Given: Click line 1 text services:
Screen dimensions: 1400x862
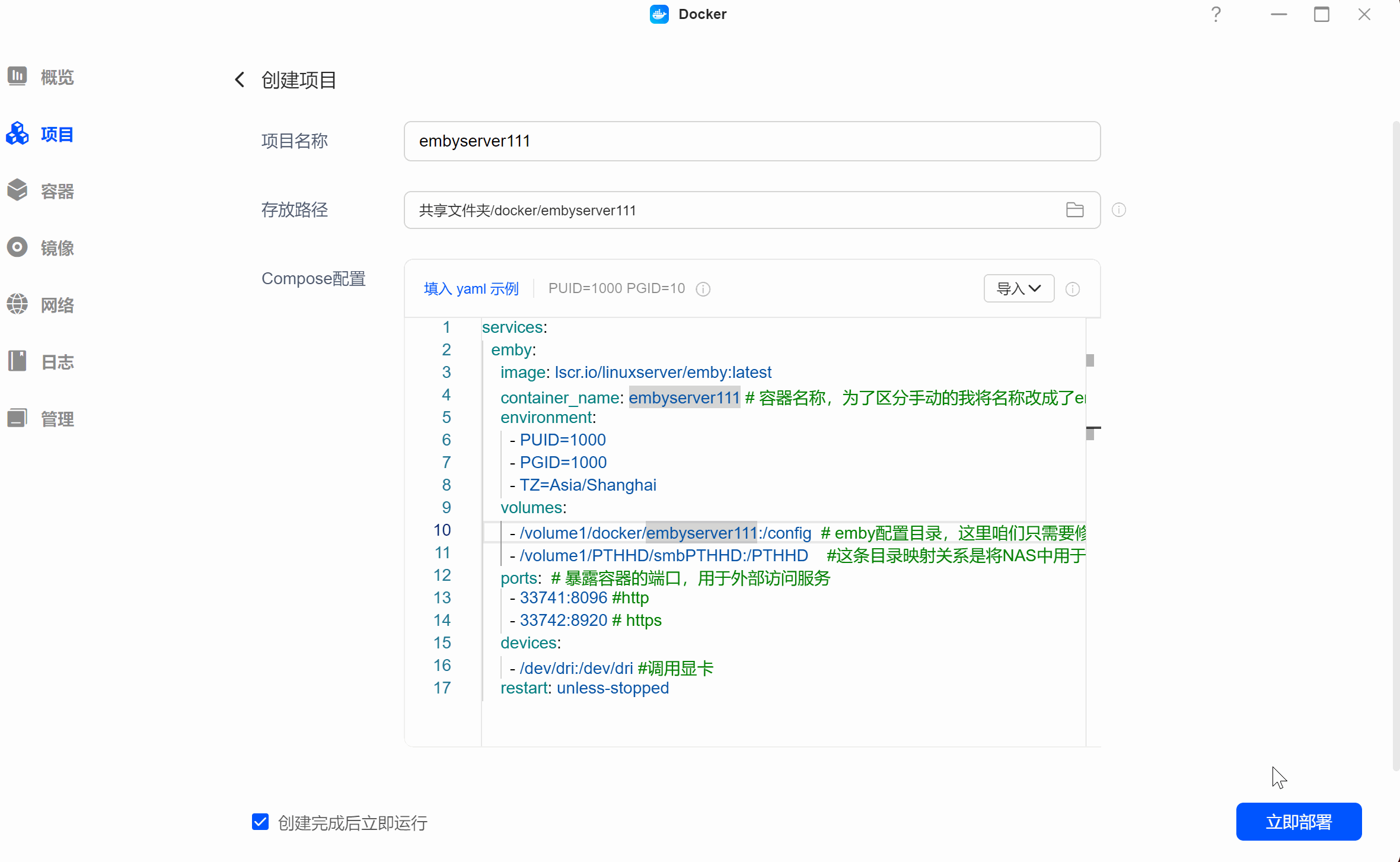Looking at the screenshot, I should coord(514,327).
